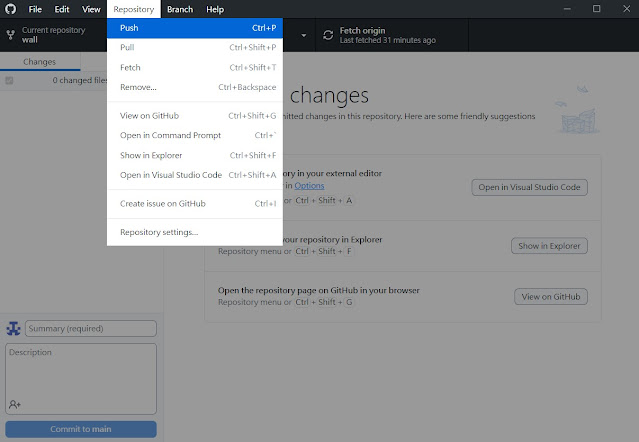
Task: Open the Help menu
Action: point(215,9)
